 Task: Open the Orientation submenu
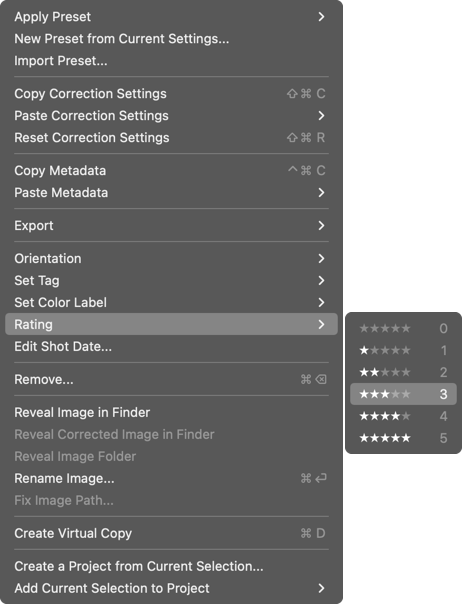(171, 258)
